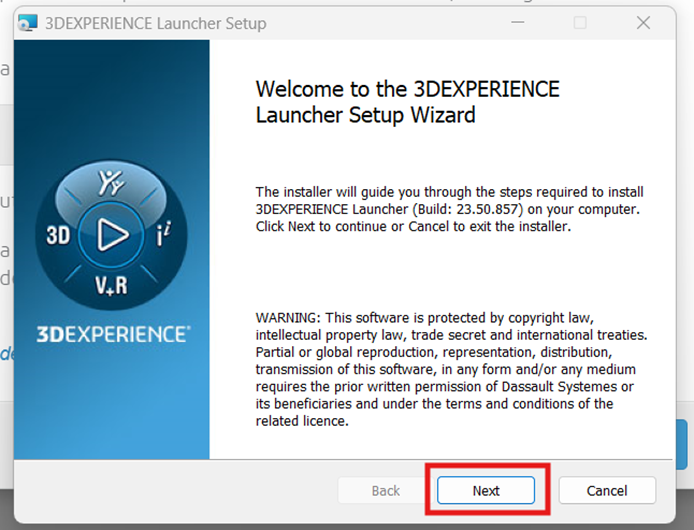Close the 3DEXPERIENCE Launcher Setup window
This screenshot has height=530, width=694.
643,23
